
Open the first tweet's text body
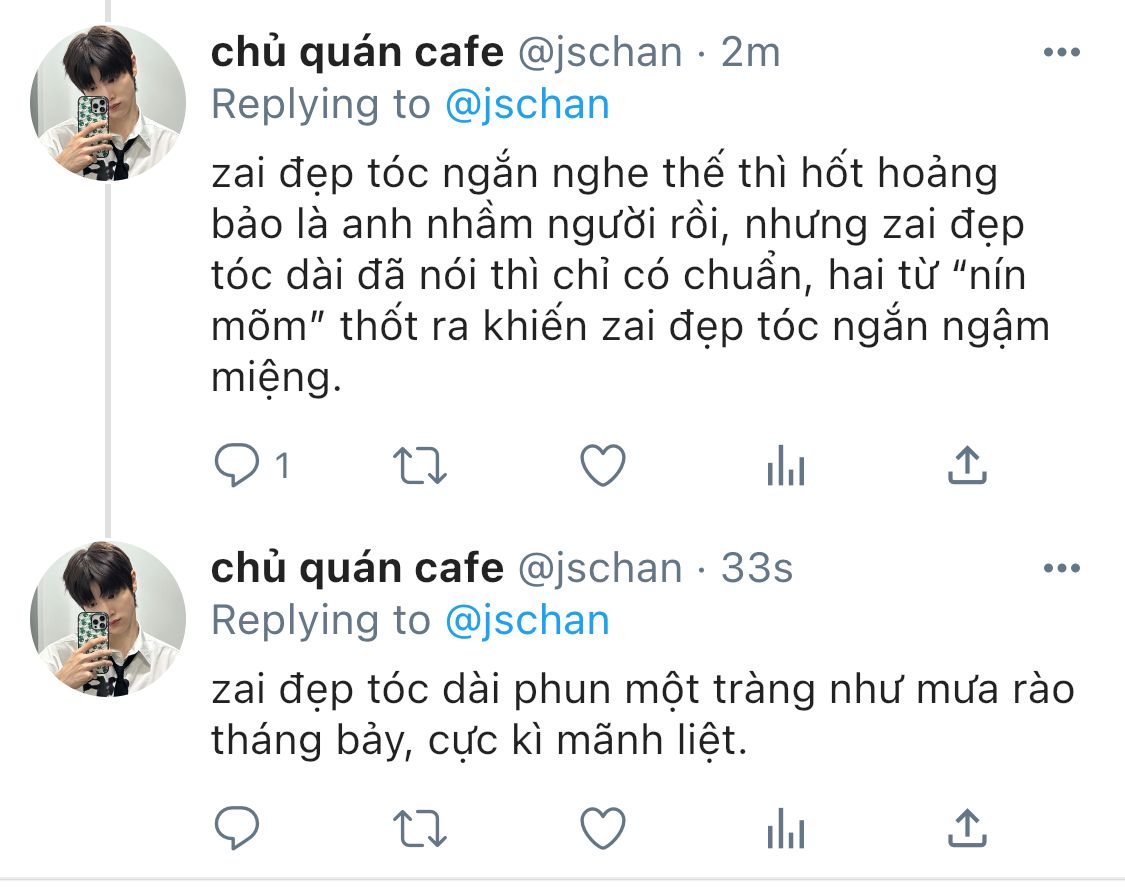coord(631,276)
